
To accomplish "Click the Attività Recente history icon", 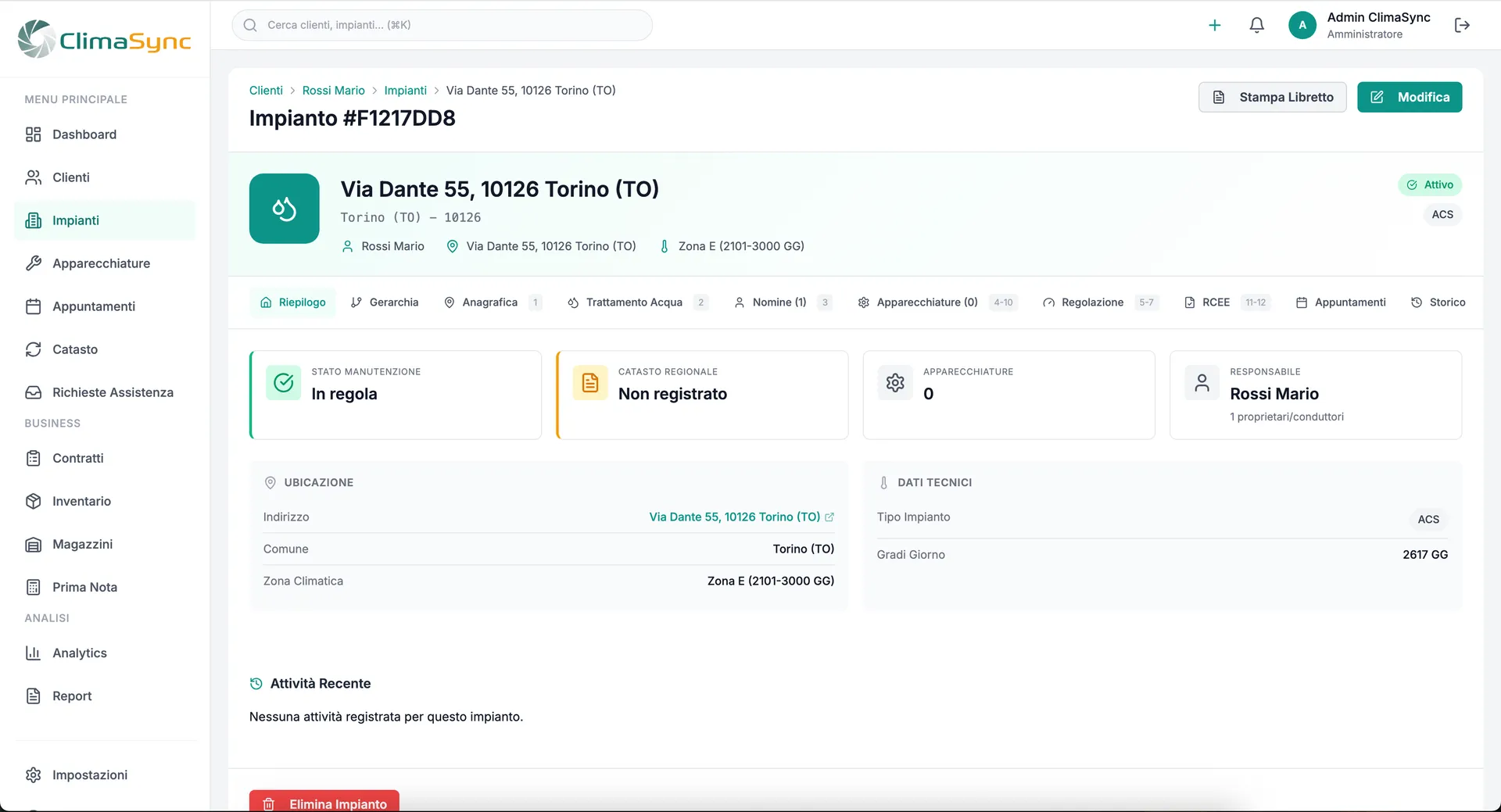I will 256,684.
